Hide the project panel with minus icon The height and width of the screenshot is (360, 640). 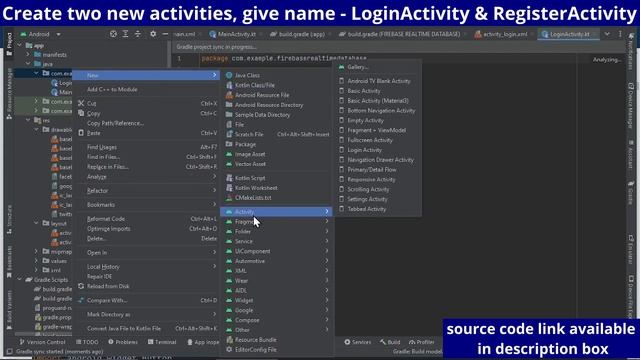[165, 34]
